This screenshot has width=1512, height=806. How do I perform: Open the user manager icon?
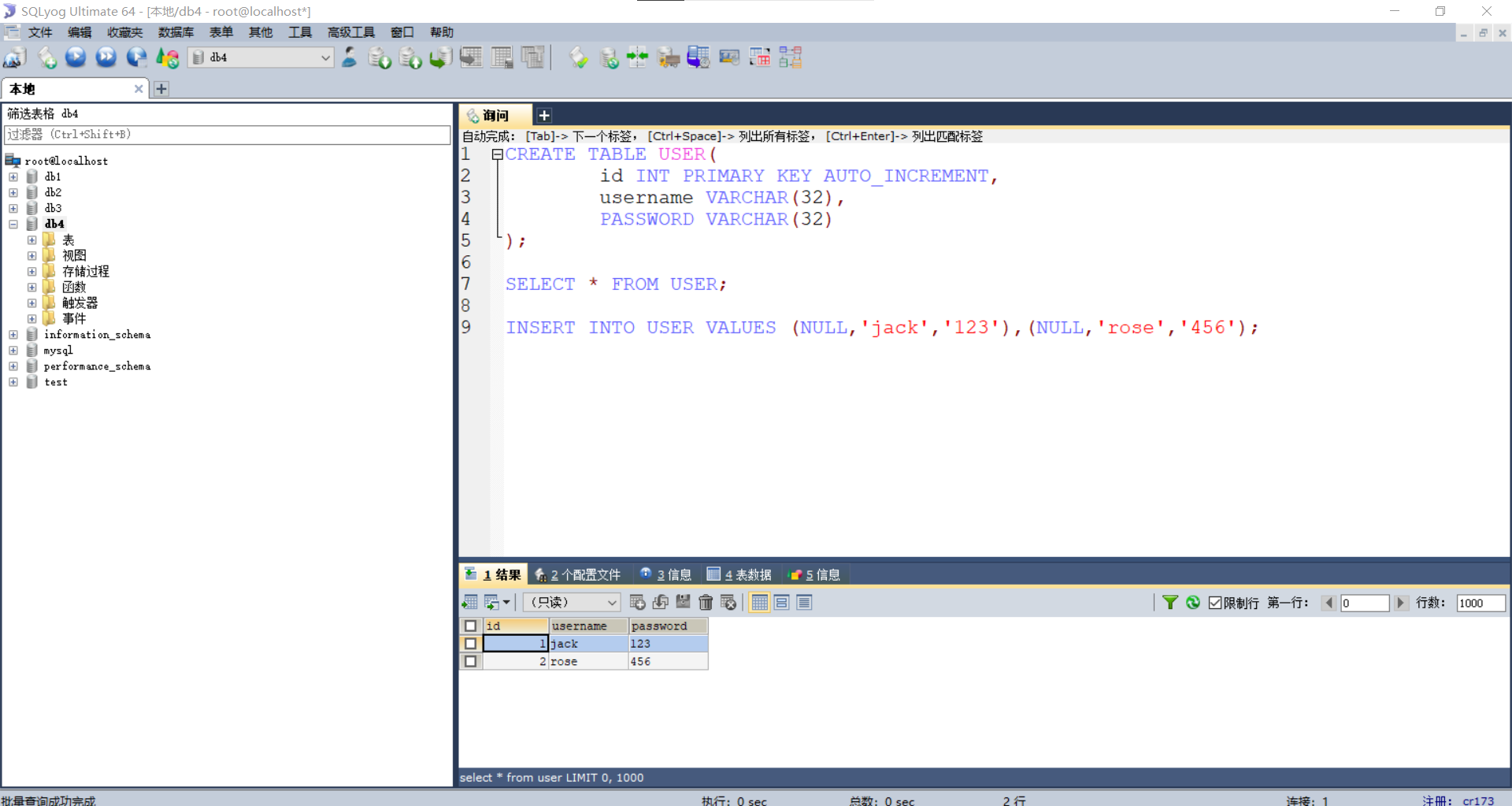(x=349, y=58)
